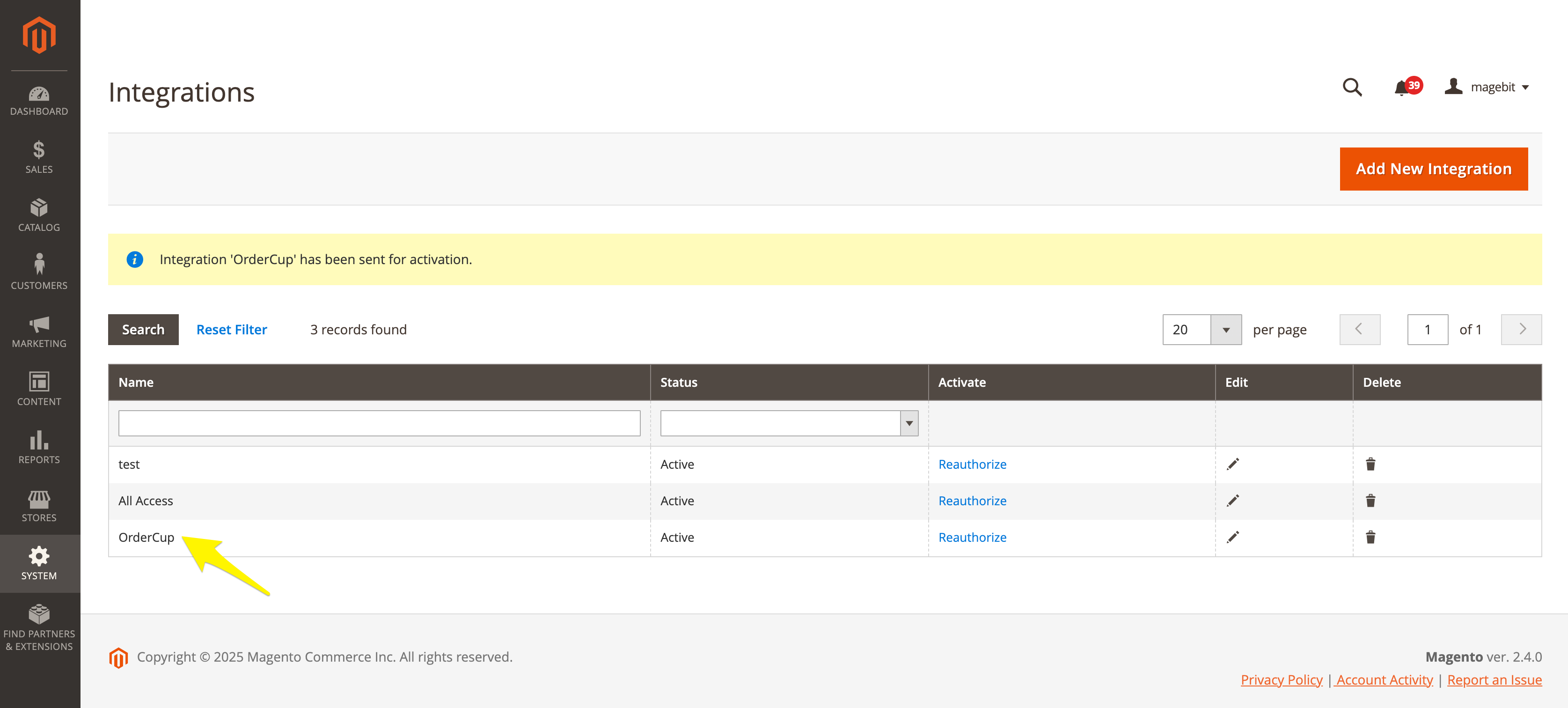Click the trash delete icon for test
The image size is (1568, 708).
tap(1370, 464)
